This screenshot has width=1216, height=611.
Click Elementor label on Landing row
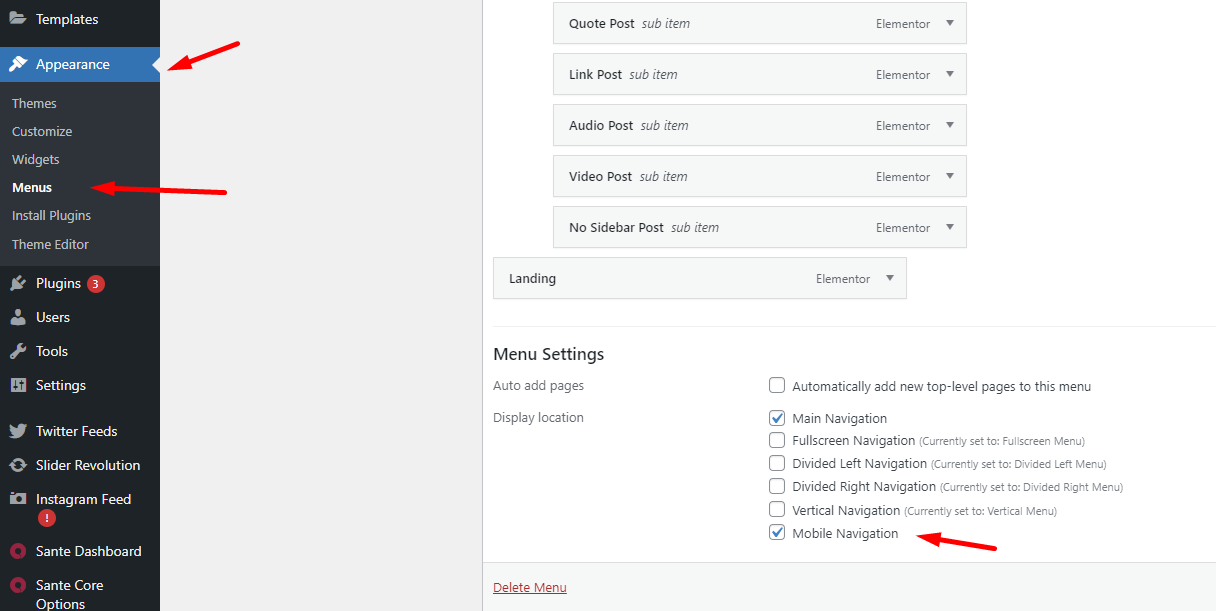[x=843, y=279]
